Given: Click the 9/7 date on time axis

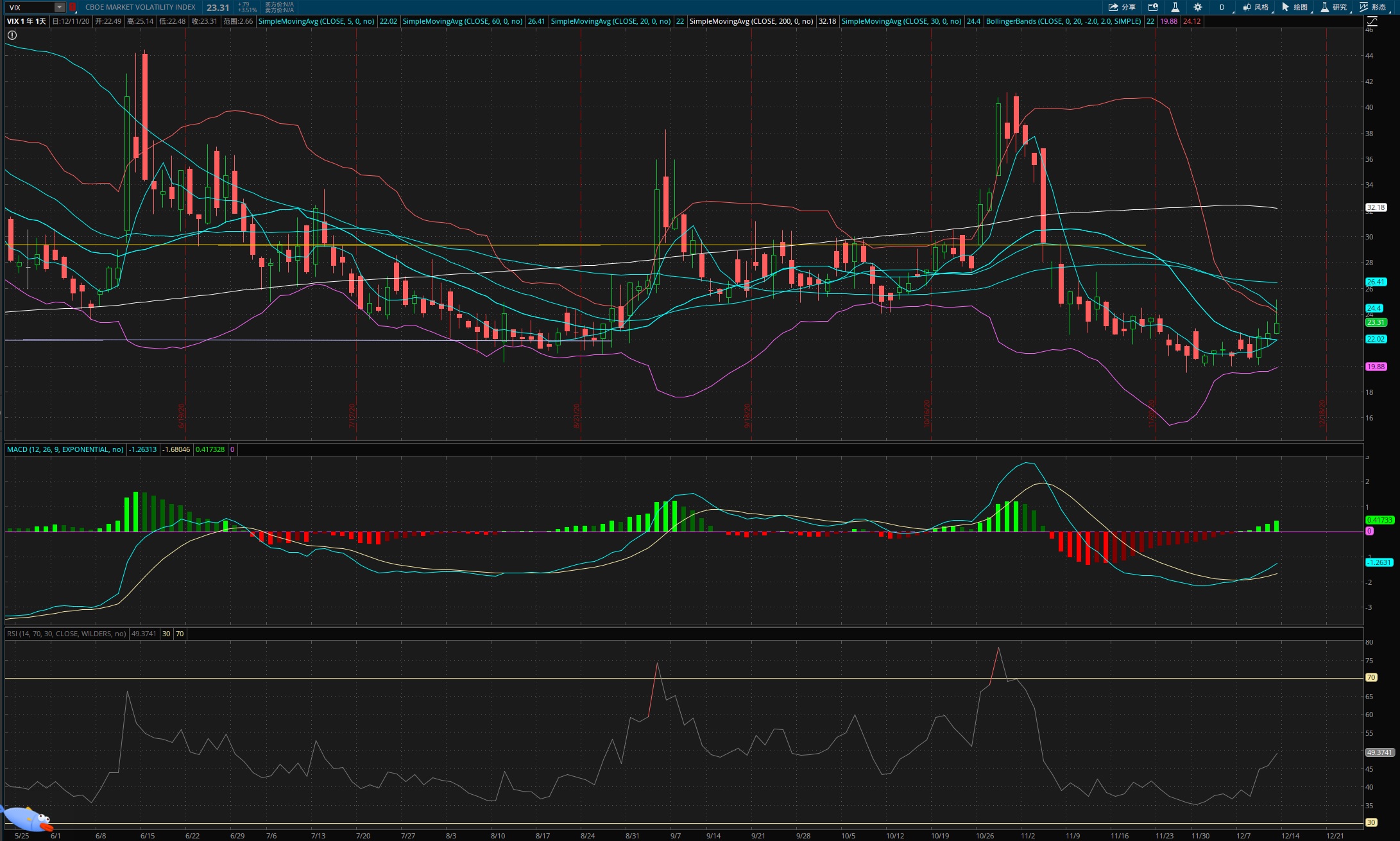Looking at the screenshot, I should (676, 836).
